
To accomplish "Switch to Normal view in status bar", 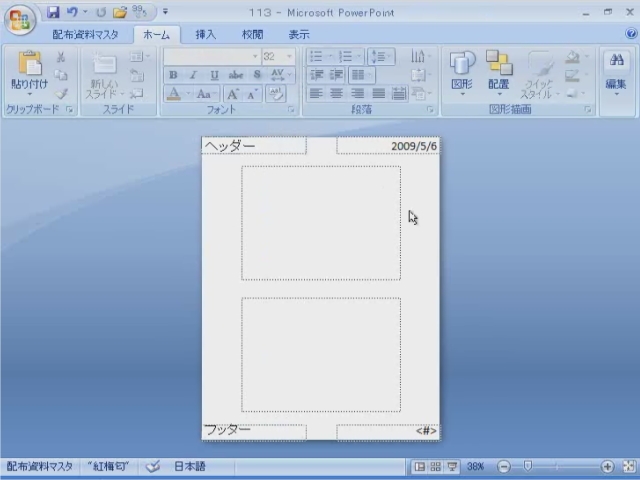I will pyautogui.click(x=420, y=467).
